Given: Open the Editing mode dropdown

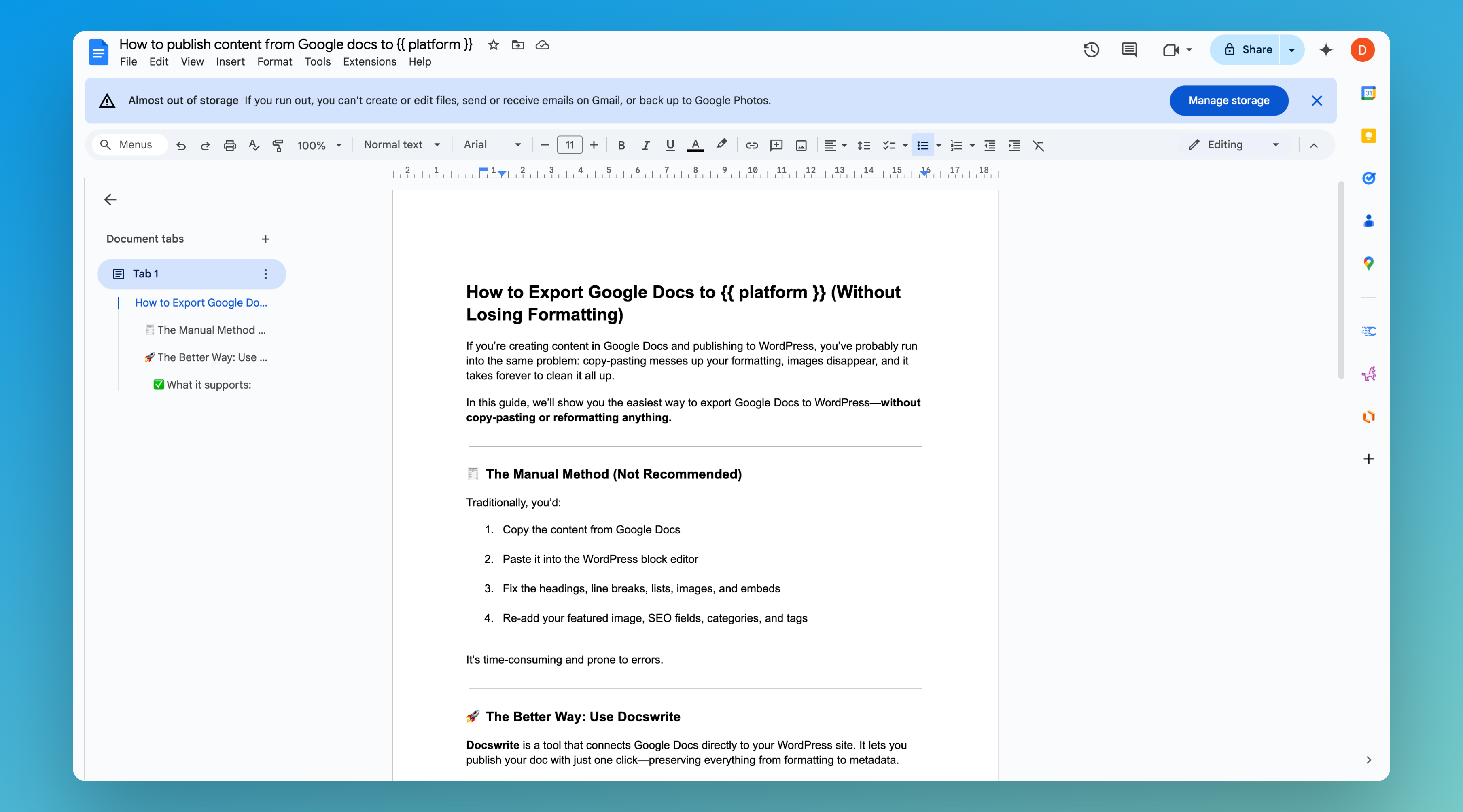Looking at the screenshot, I should coord(1234,145).
